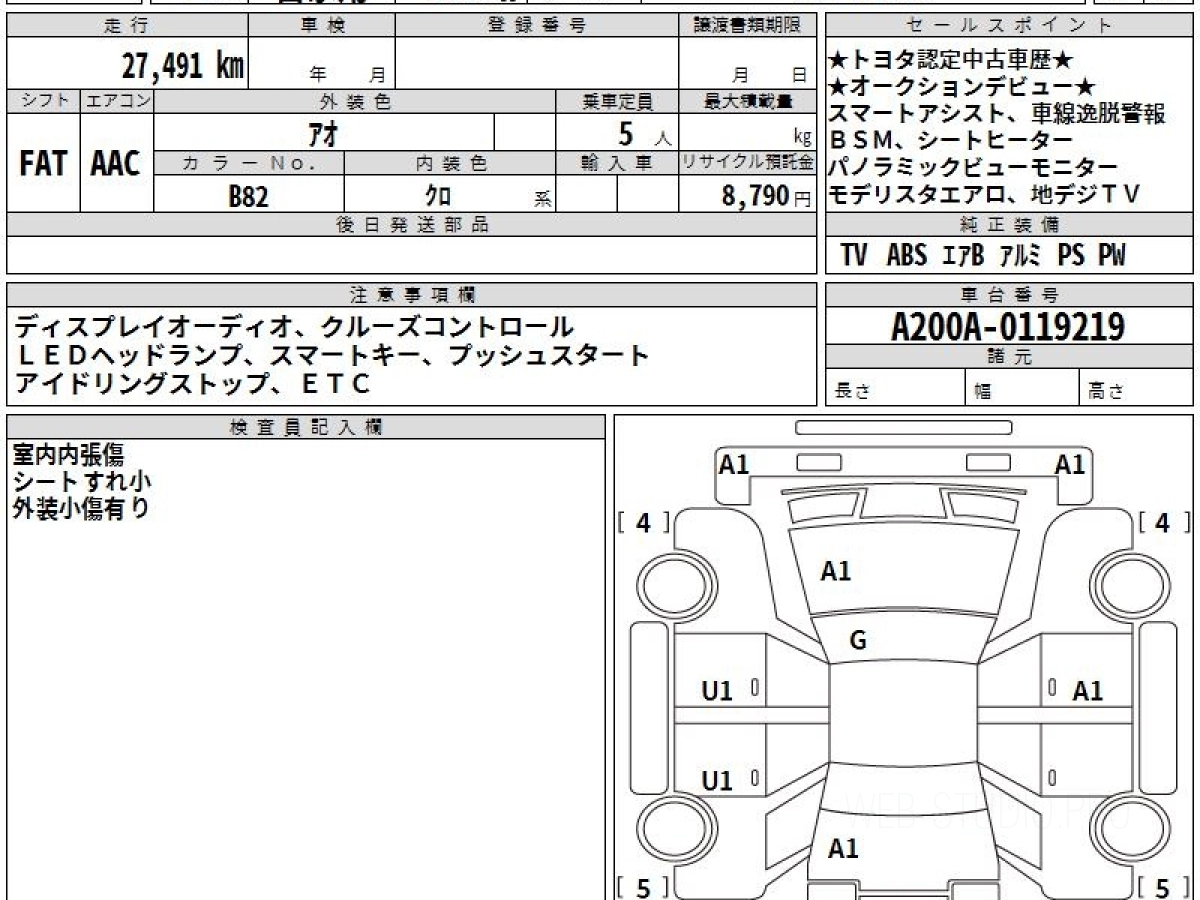Select the color code B82
The height and width of the screenshot is (900, 1200).
[x=249, y=196]
